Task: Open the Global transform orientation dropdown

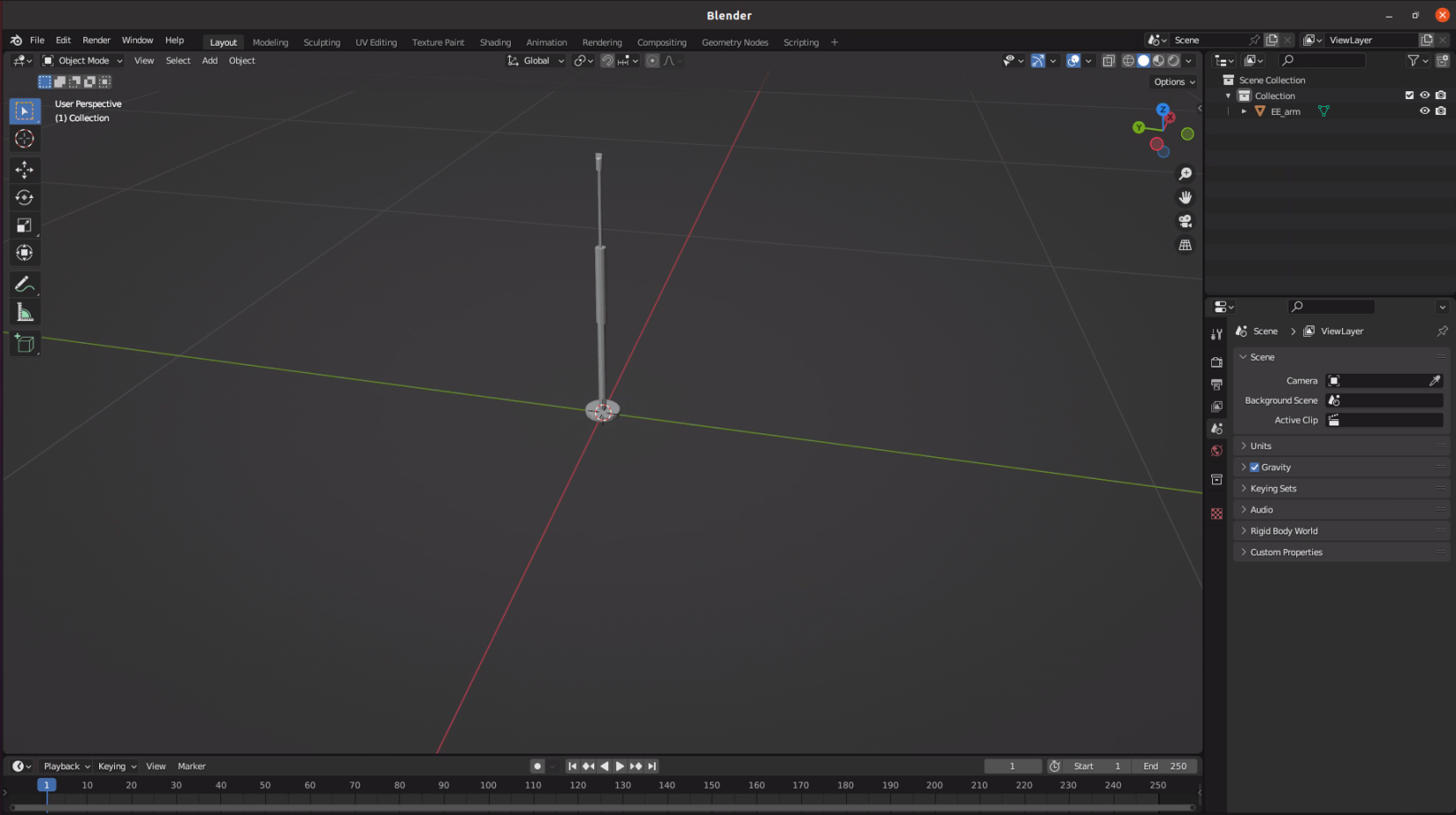Action: coord(535,61)
